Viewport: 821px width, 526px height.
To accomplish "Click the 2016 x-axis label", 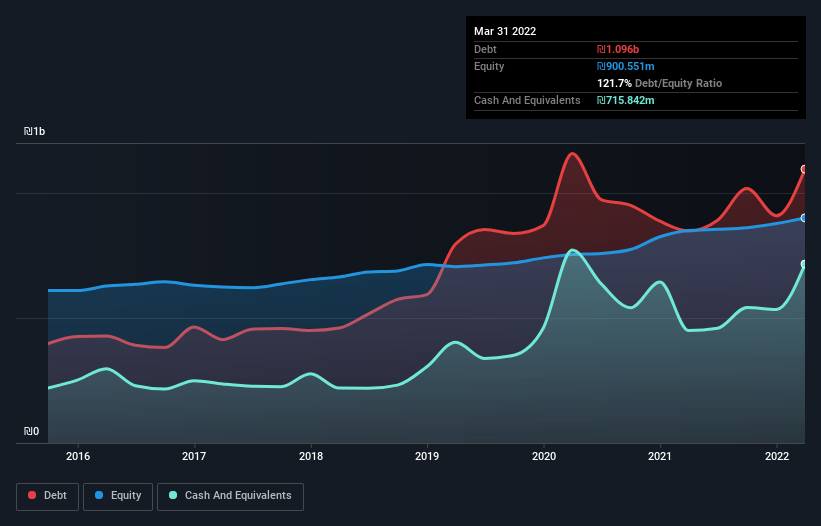I will coord(78,456).
